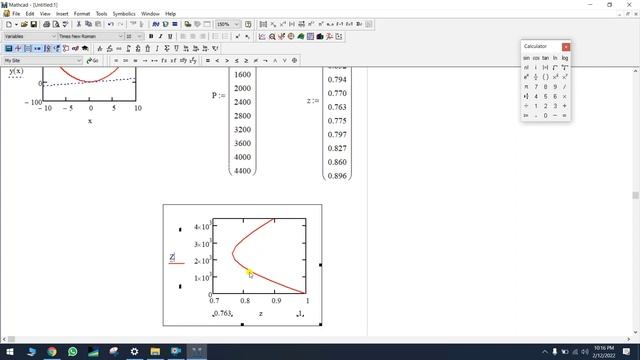Open the Insert menu

62,14
